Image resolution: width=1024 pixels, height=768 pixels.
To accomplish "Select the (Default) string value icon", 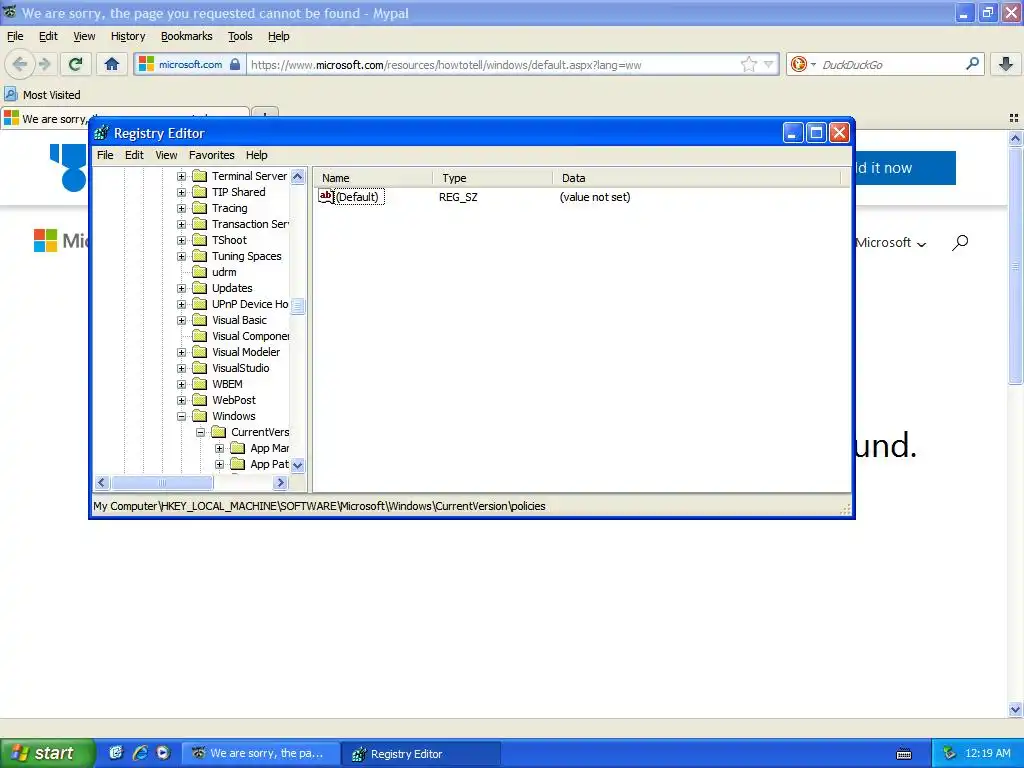I will click(326, 196).
